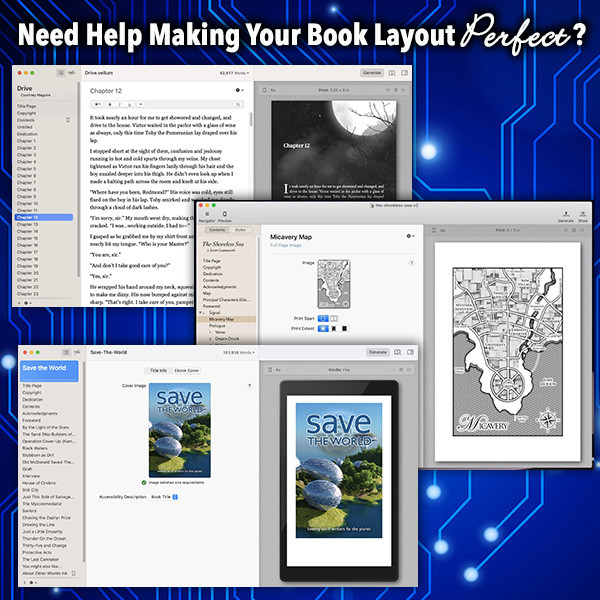
Task: Click the Store icon in the Shoreless Sea toolbar
Action: (583, 212)
